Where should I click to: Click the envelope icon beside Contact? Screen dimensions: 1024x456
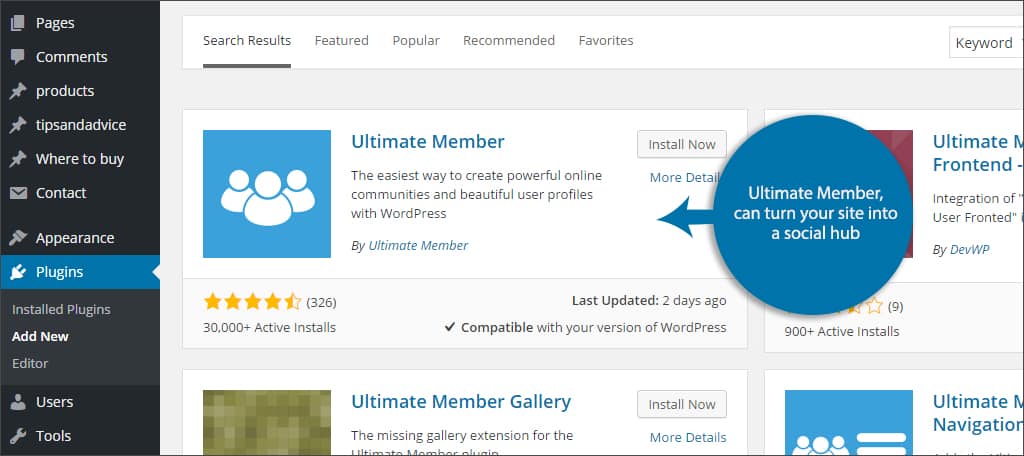(18, 193)
